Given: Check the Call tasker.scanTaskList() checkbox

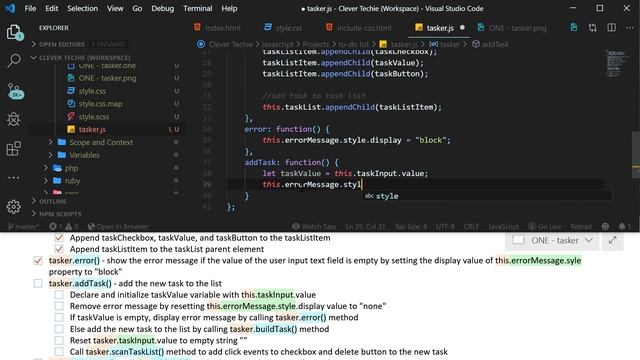Looking at the screenshot, I should 59,351.
